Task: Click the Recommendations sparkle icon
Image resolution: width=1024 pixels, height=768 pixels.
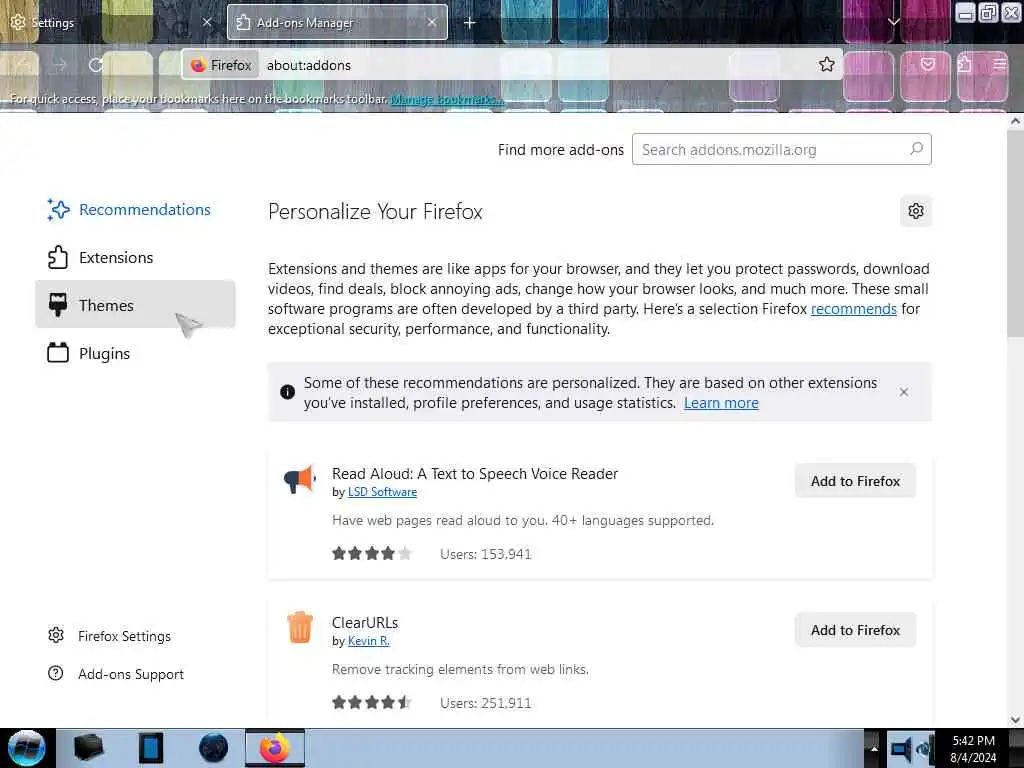Action: point(58,210)
